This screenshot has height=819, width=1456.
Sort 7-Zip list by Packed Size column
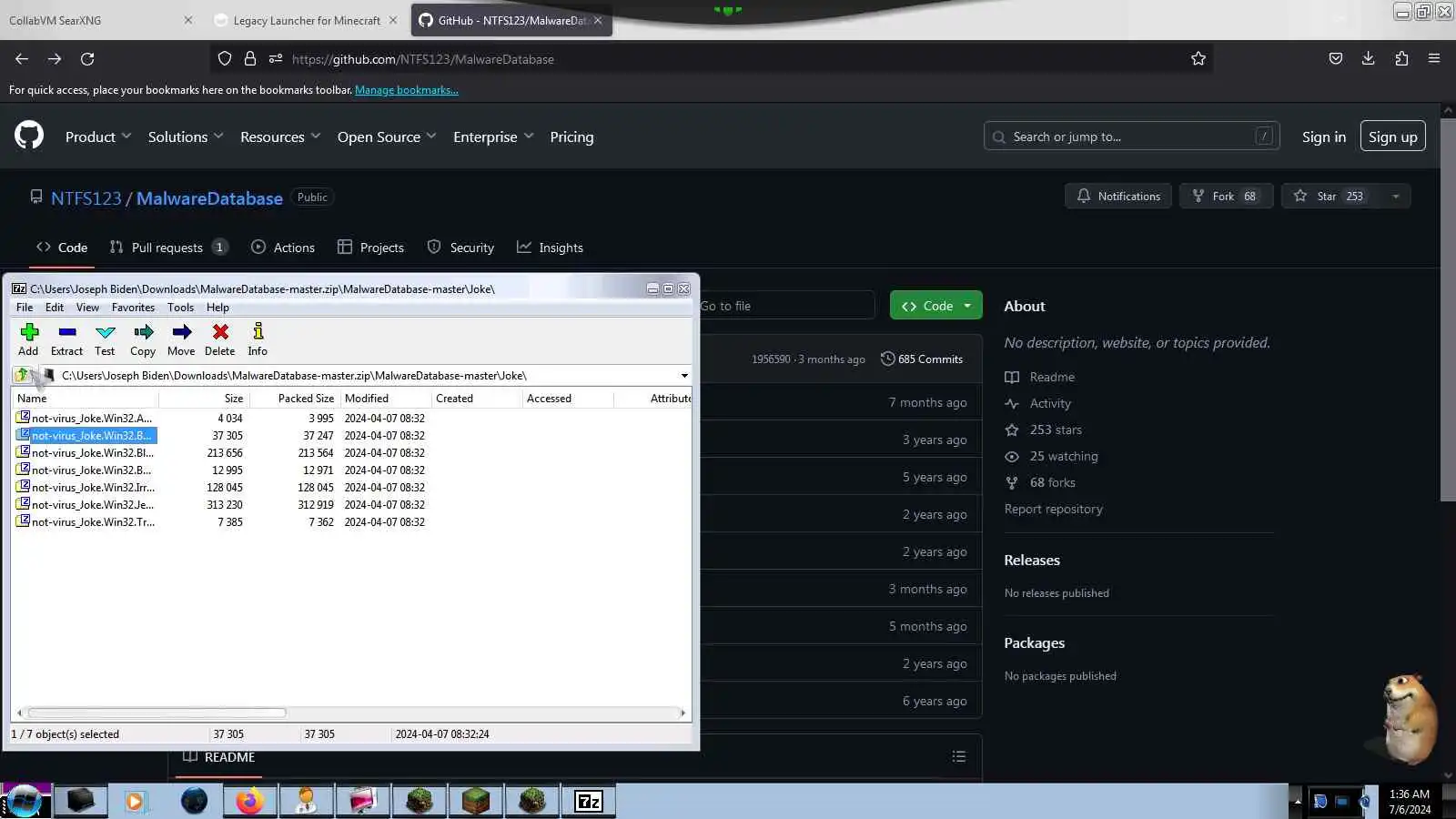click(x=294, y=399)
